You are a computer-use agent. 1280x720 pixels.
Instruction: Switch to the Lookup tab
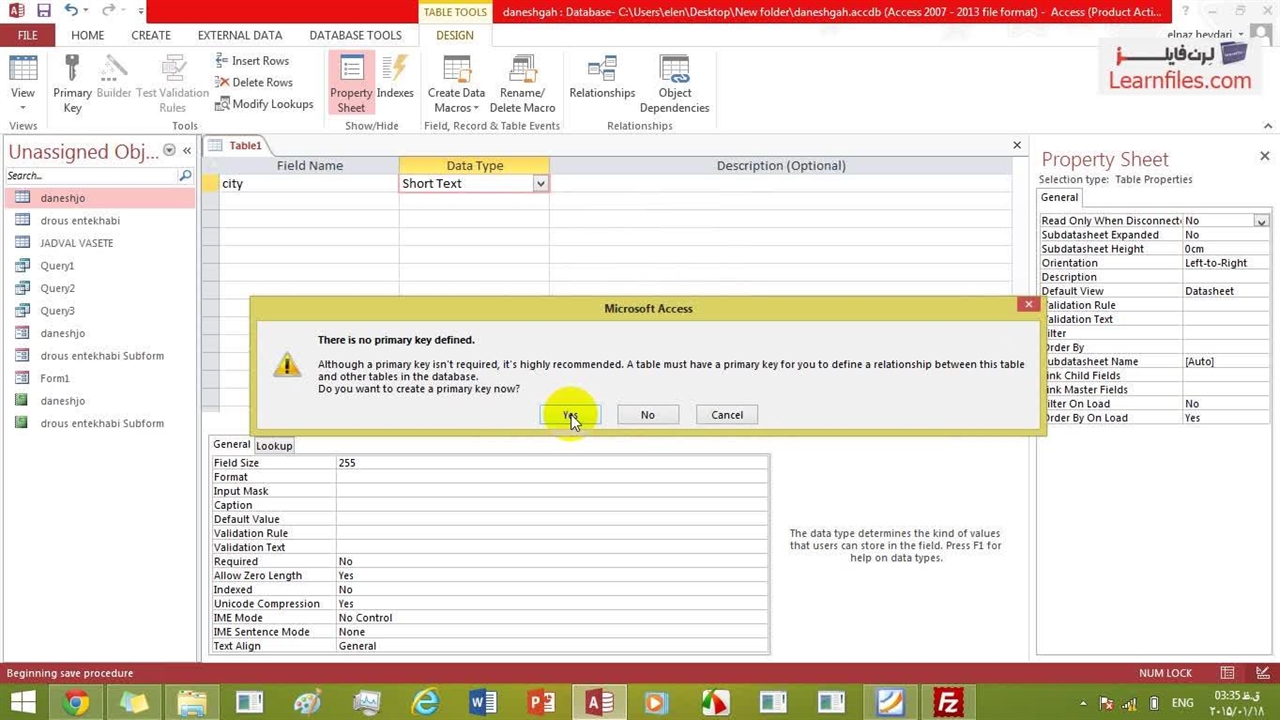[x=274, y=446]
